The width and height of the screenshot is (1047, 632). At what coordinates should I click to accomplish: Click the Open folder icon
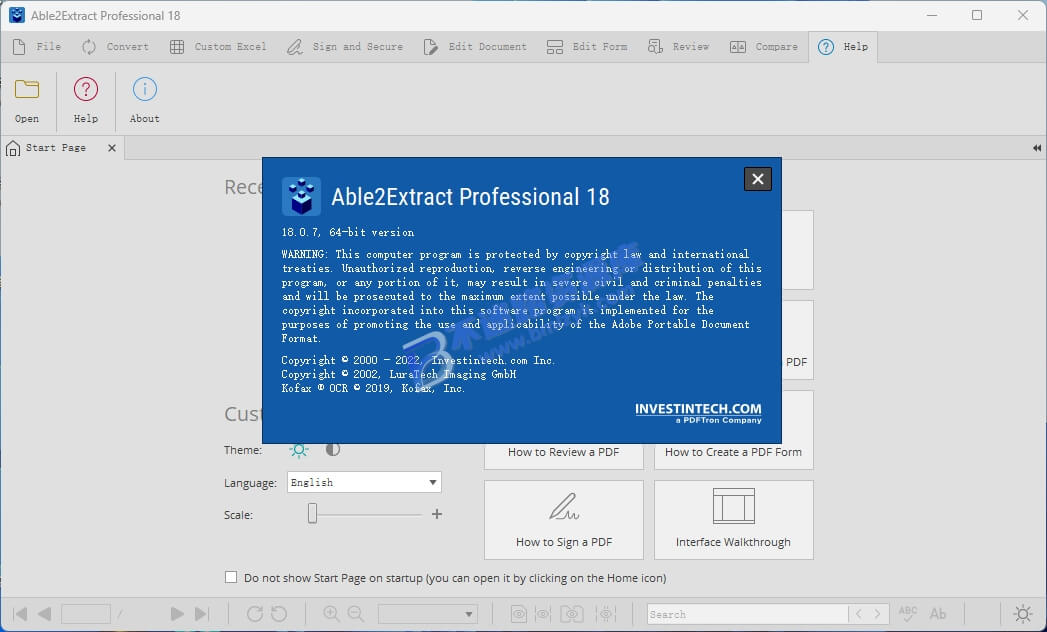pyautogui.click(x=27, y=90)
